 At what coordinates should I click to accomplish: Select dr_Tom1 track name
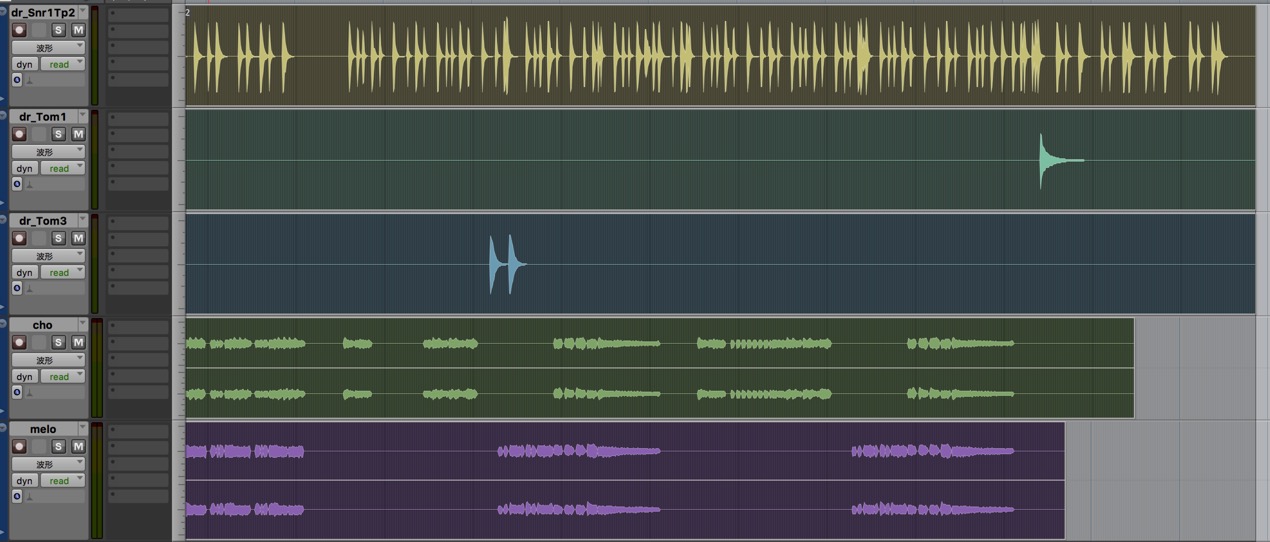tap(43, 117)
